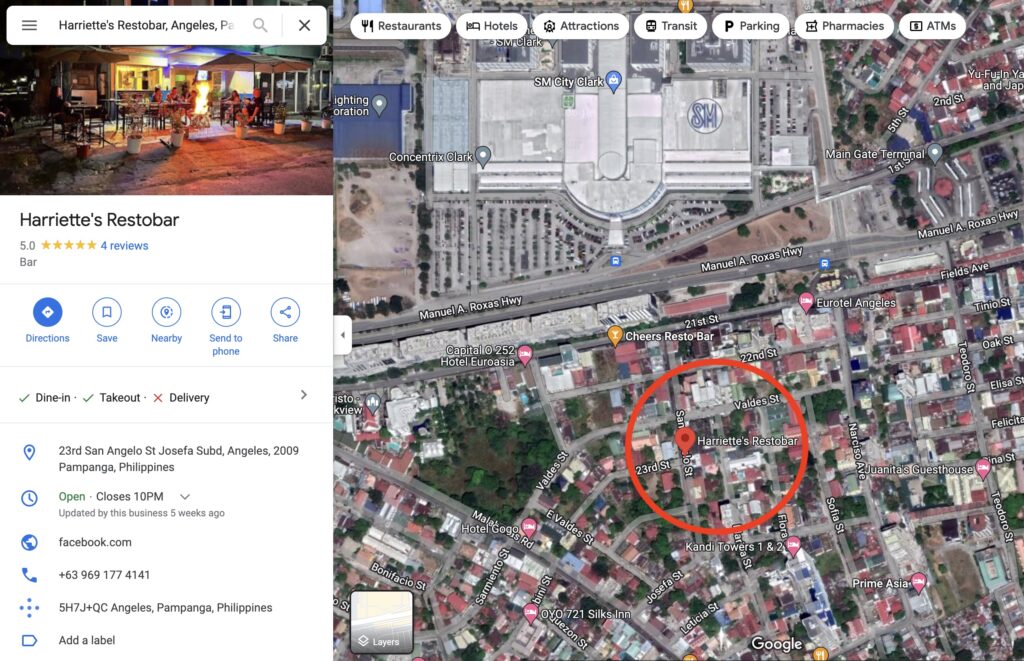Click the plus code dots icon
This screenshot has width=1024, height=661.
click(x=29, y=607)
